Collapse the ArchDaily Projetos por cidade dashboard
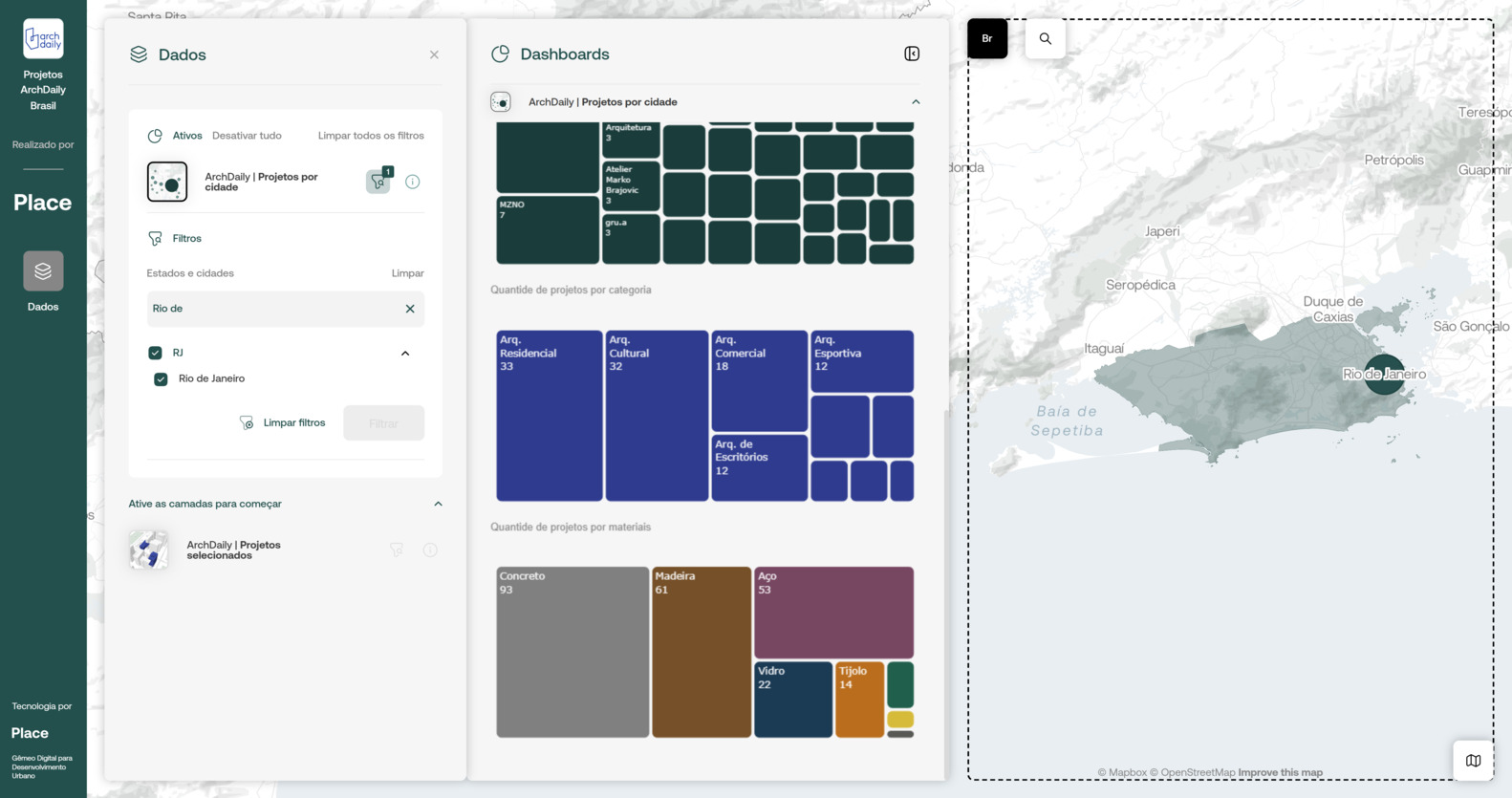 click(916, 102)
